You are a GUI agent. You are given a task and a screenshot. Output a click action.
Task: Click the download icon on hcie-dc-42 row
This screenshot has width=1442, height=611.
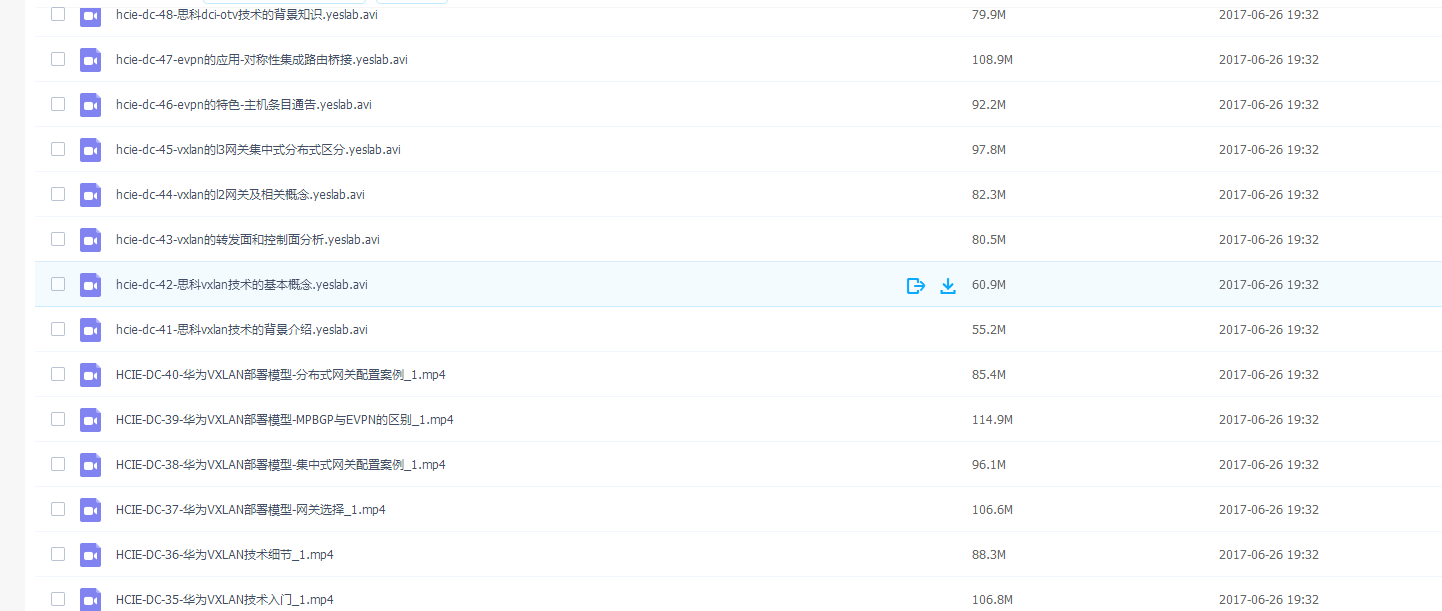click(x=948, y=286)
